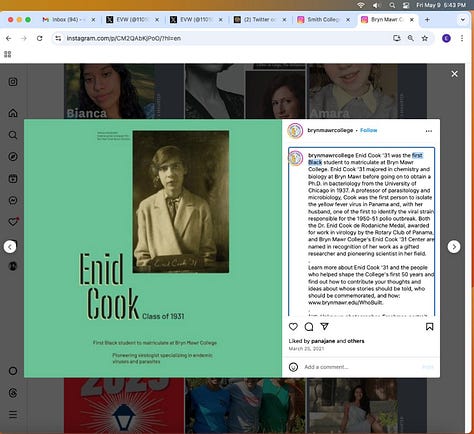Click Add a comment field
Image resolution: width=474 pixels, height=434 pixels.
(x=360, y=367)
